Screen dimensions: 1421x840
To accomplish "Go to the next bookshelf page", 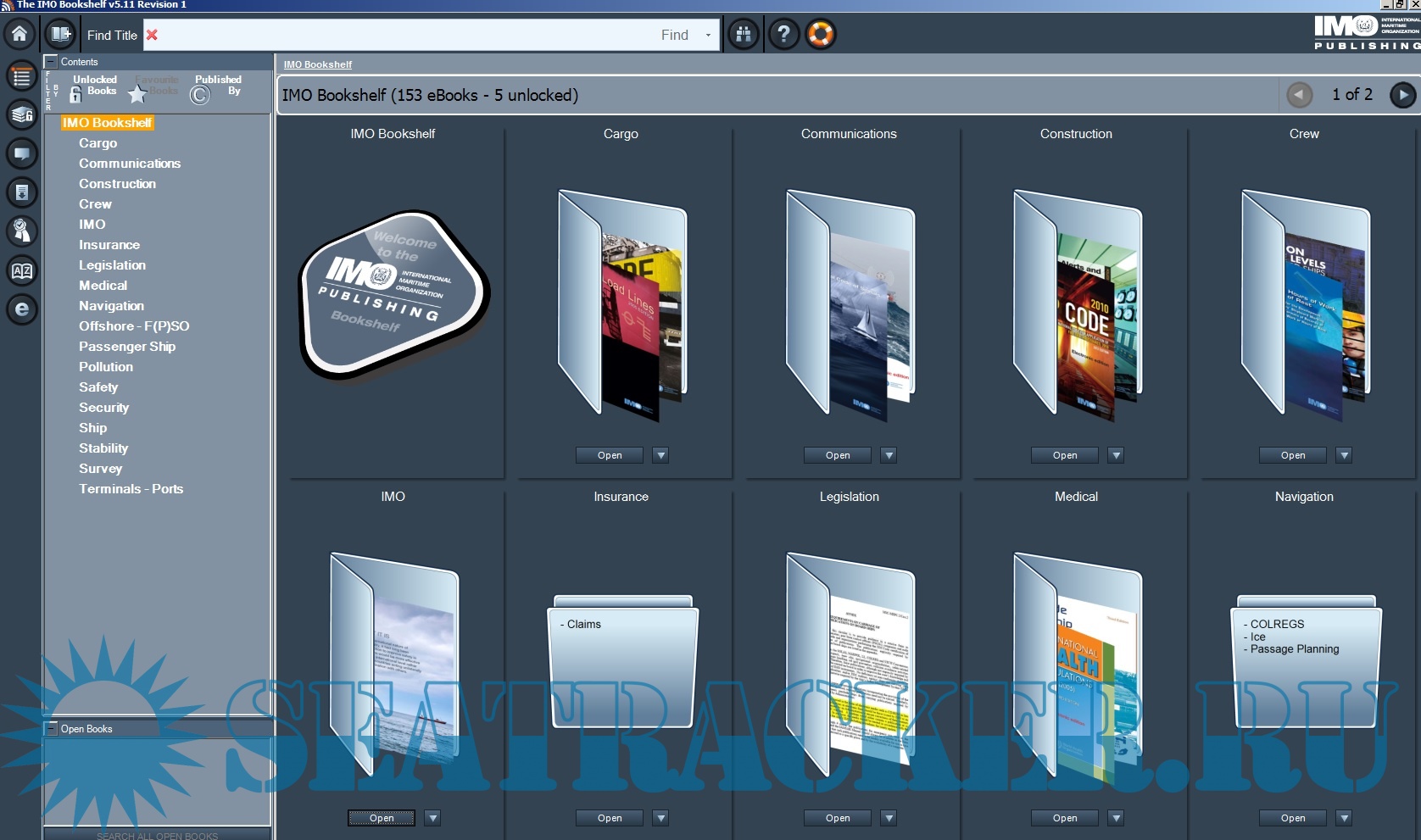I will tap(1402, 95).
